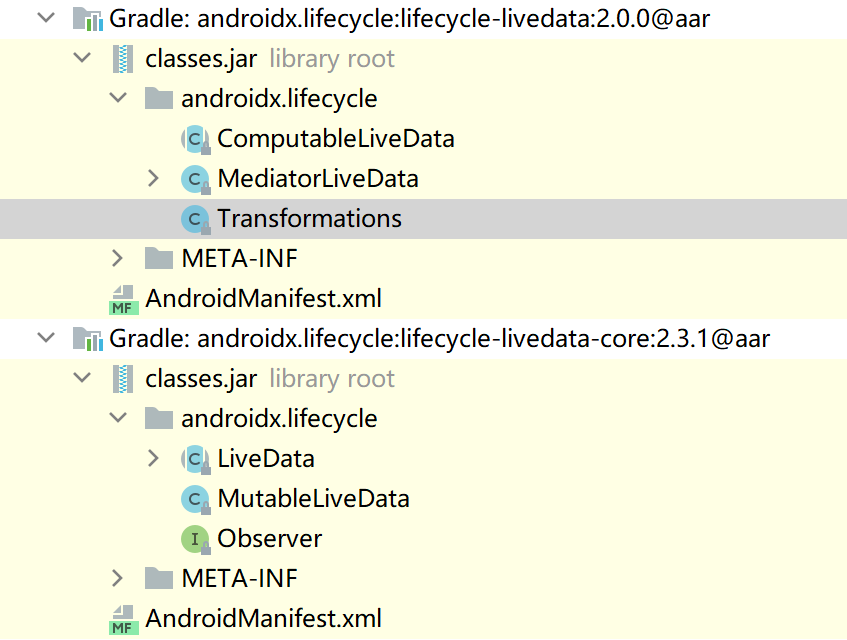Collapse the lifecycle-livedata:2.0.0@aar Gradle node
Viewport: 847px width, 640px height.
(x=46, y=18)
